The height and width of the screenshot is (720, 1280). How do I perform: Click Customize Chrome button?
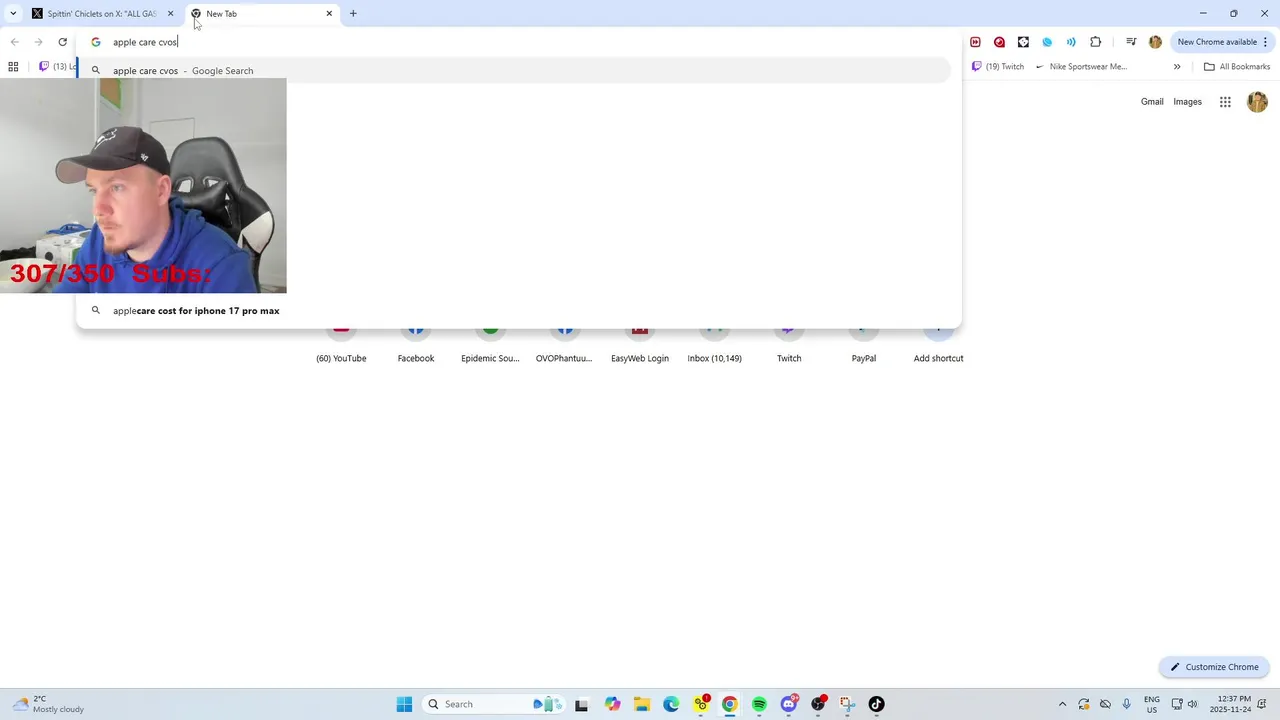pos(1214,667)
